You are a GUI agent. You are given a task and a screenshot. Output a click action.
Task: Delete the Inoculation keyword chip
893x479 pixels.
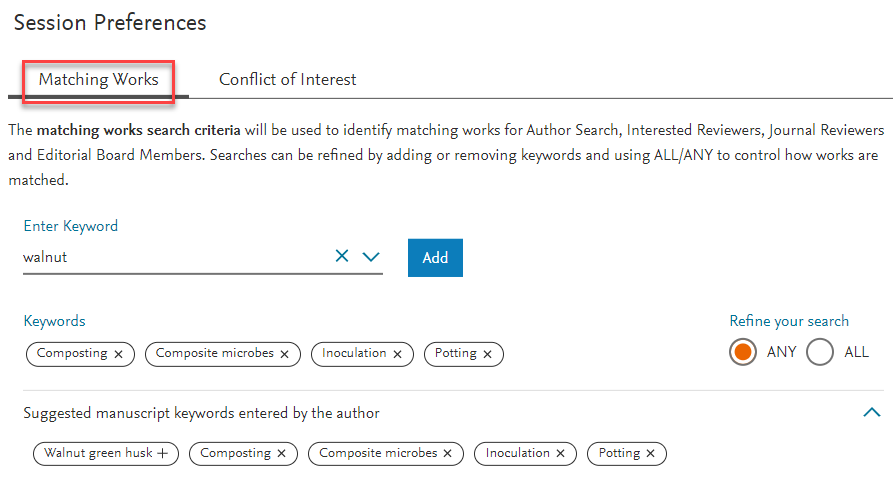[x=398, y=354]
